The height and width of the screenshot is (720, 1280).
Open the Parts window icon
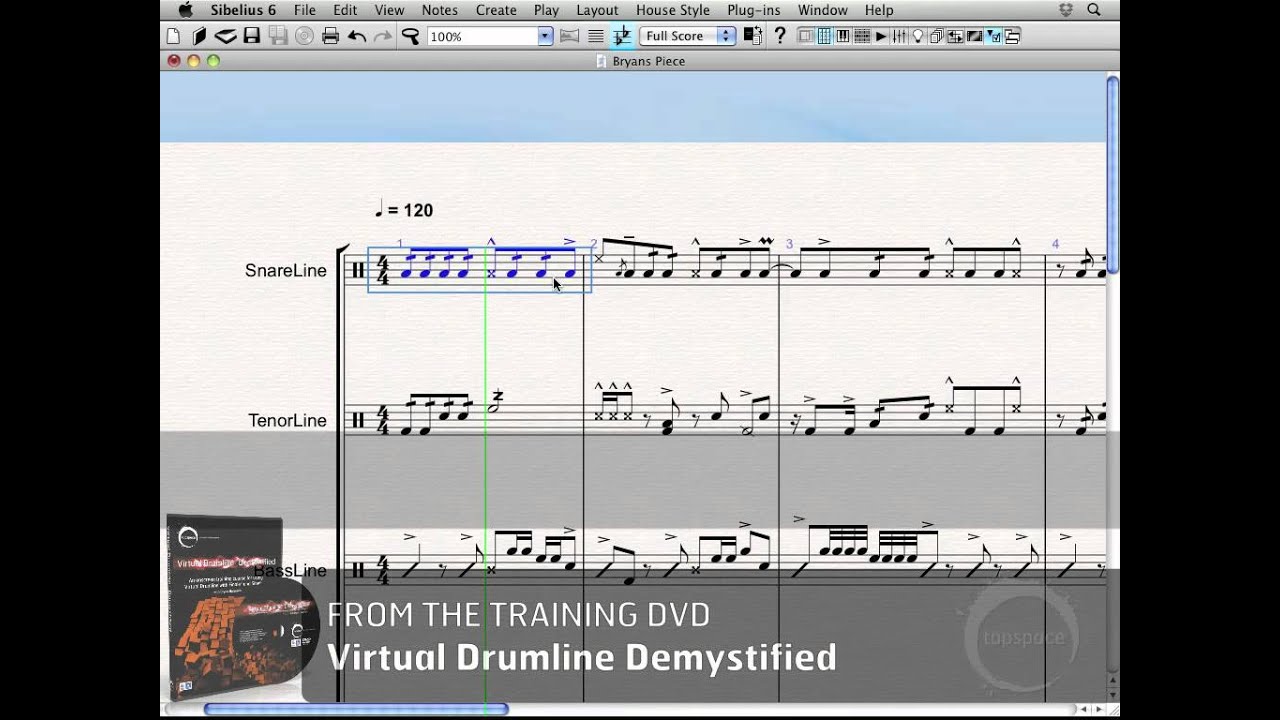pos(937,36)
